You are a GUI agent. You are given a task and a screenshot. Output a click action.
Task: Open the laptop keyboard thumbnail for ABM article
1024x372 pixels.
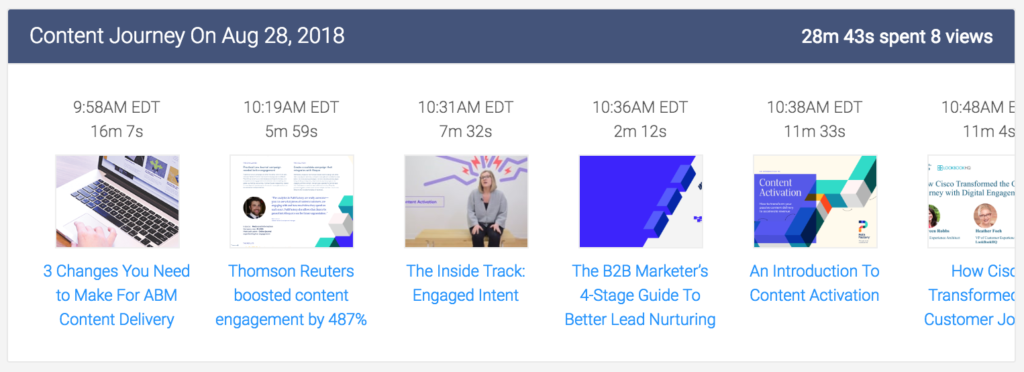click(118, 201)
